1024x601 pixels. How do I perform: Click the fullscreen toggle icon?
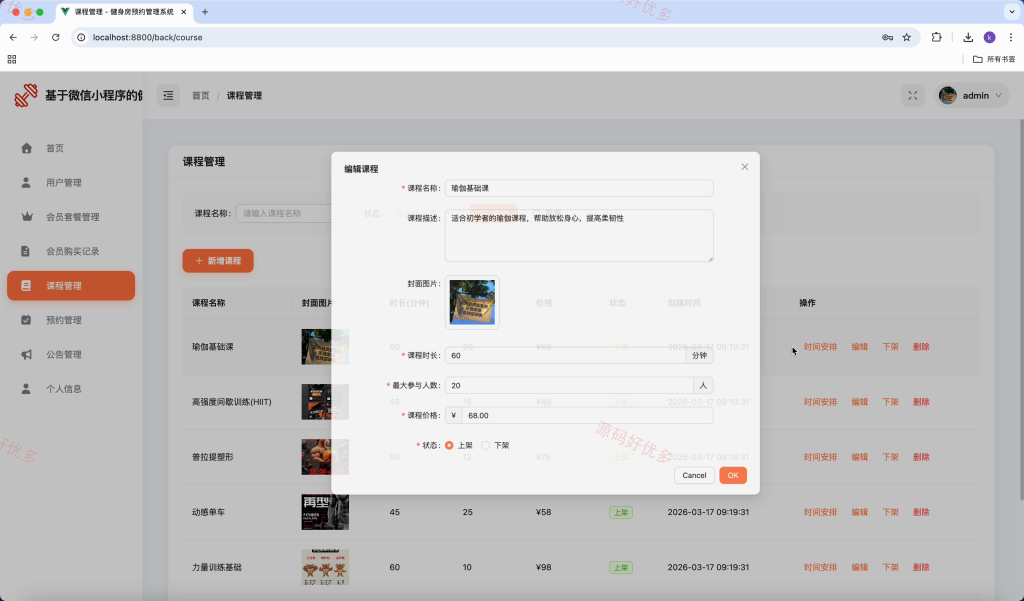point(912,95)
